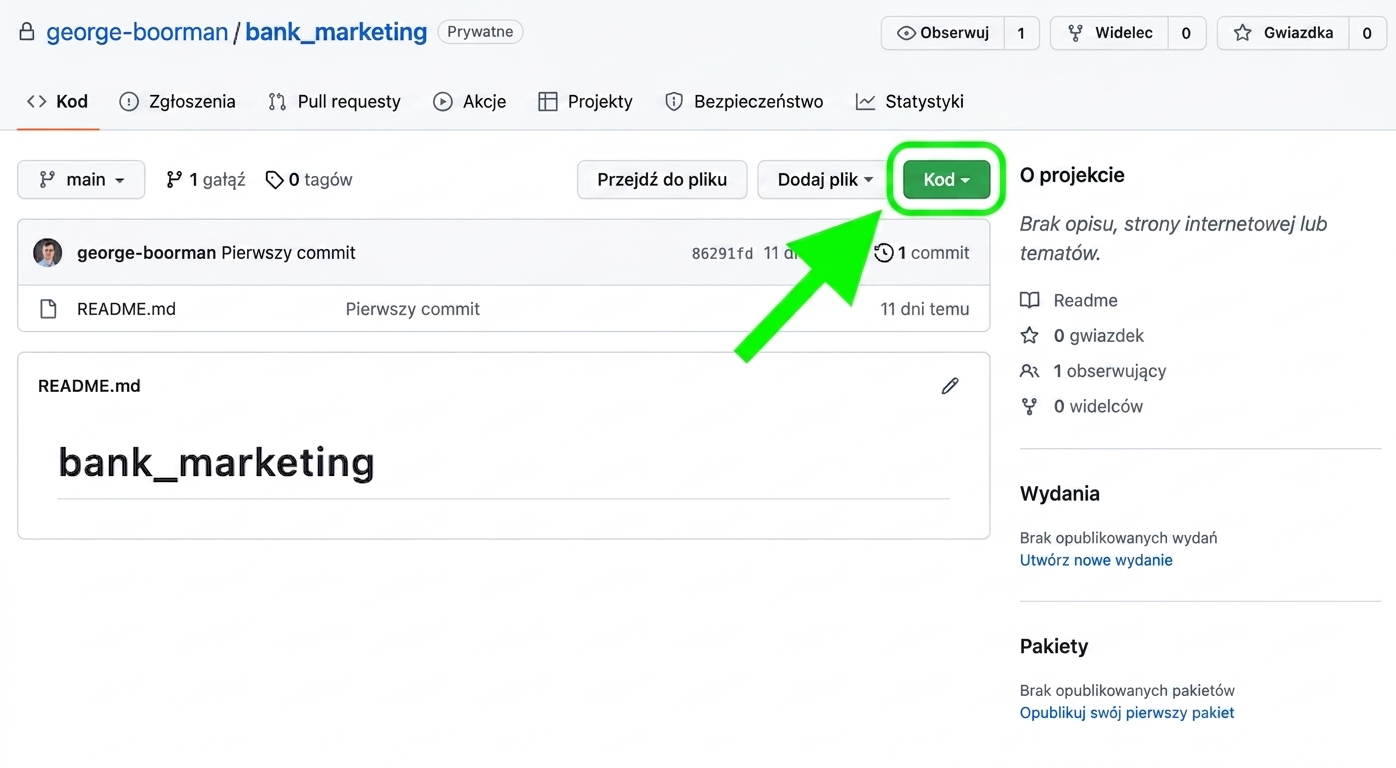Switch to the Kod tab
The width and height of the screenshot is (1396, 768).
pyautogui.click(x=58, y=101)
